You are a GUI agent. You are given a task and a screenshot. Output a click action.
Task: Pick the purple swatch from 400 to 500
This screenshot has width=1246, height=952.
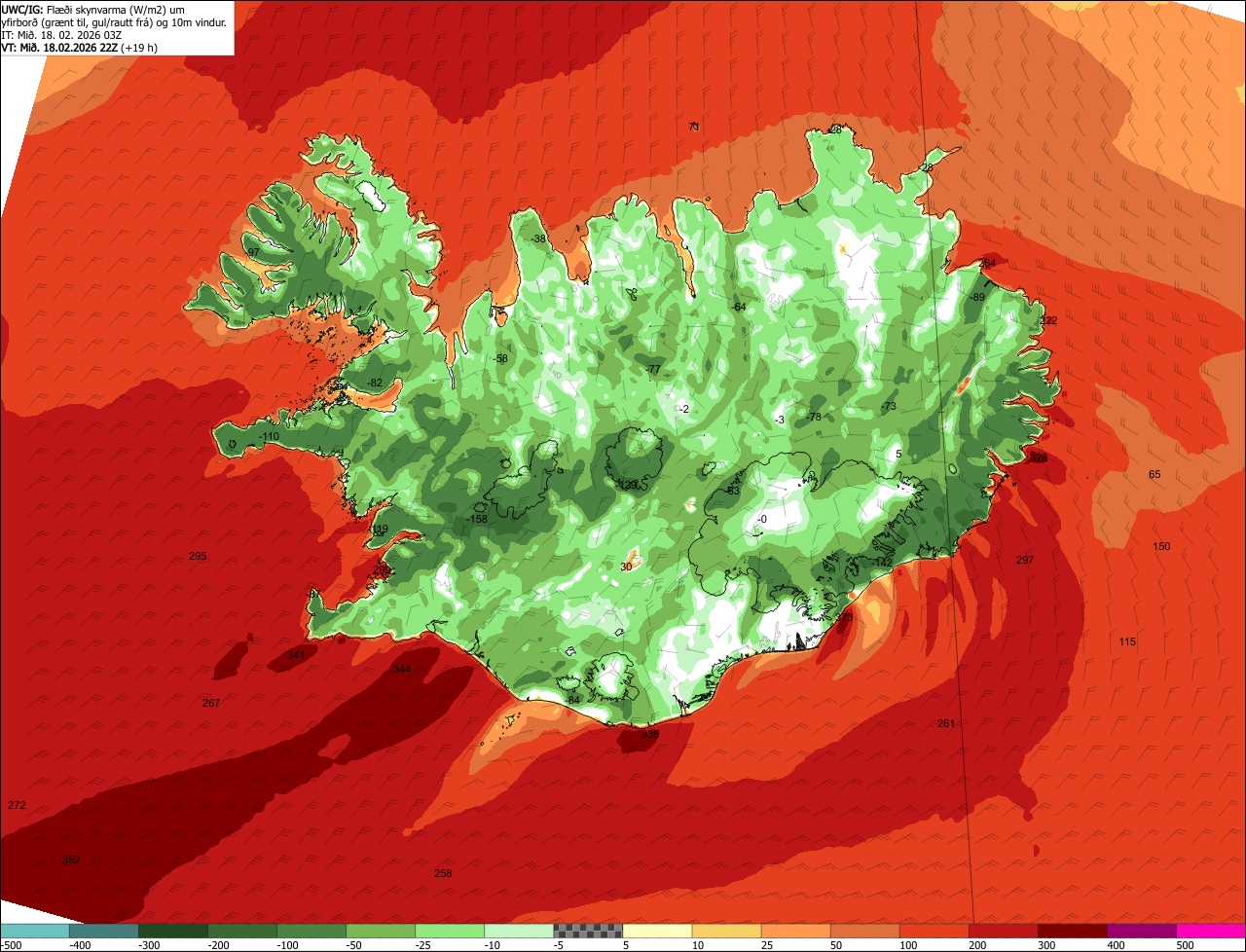[1141, 931]
